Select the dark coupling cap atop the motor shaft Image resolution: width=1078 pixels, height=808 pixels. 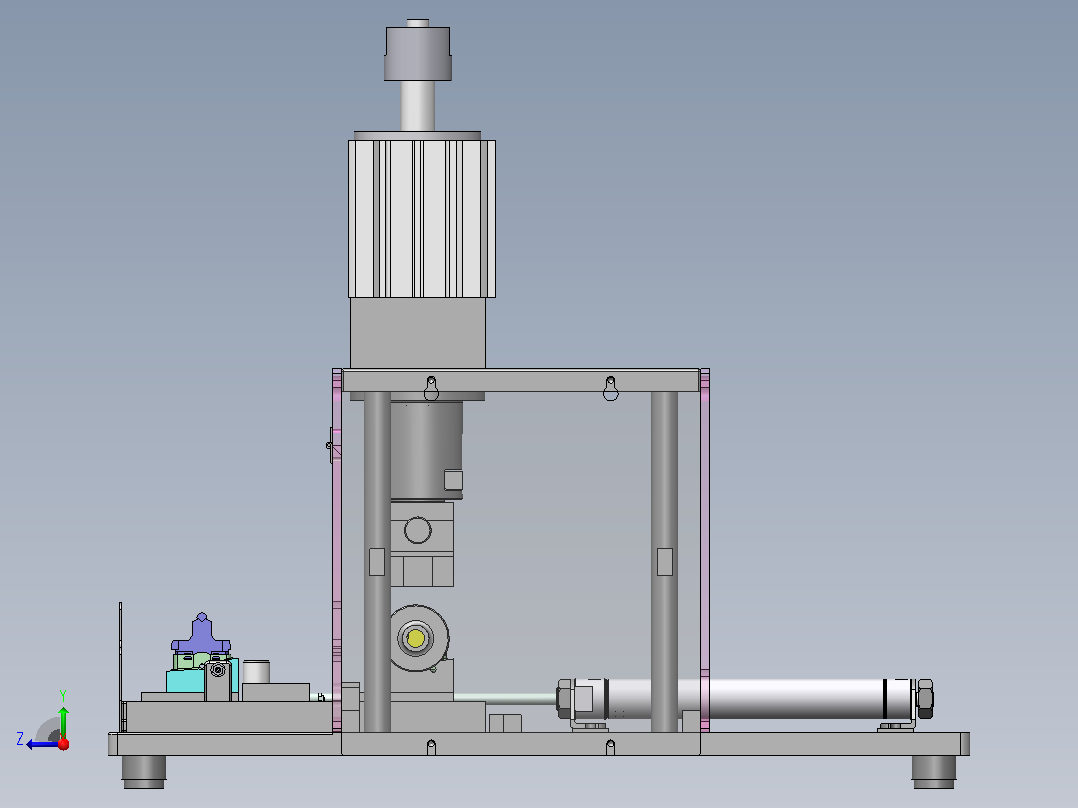pos(417,54)
